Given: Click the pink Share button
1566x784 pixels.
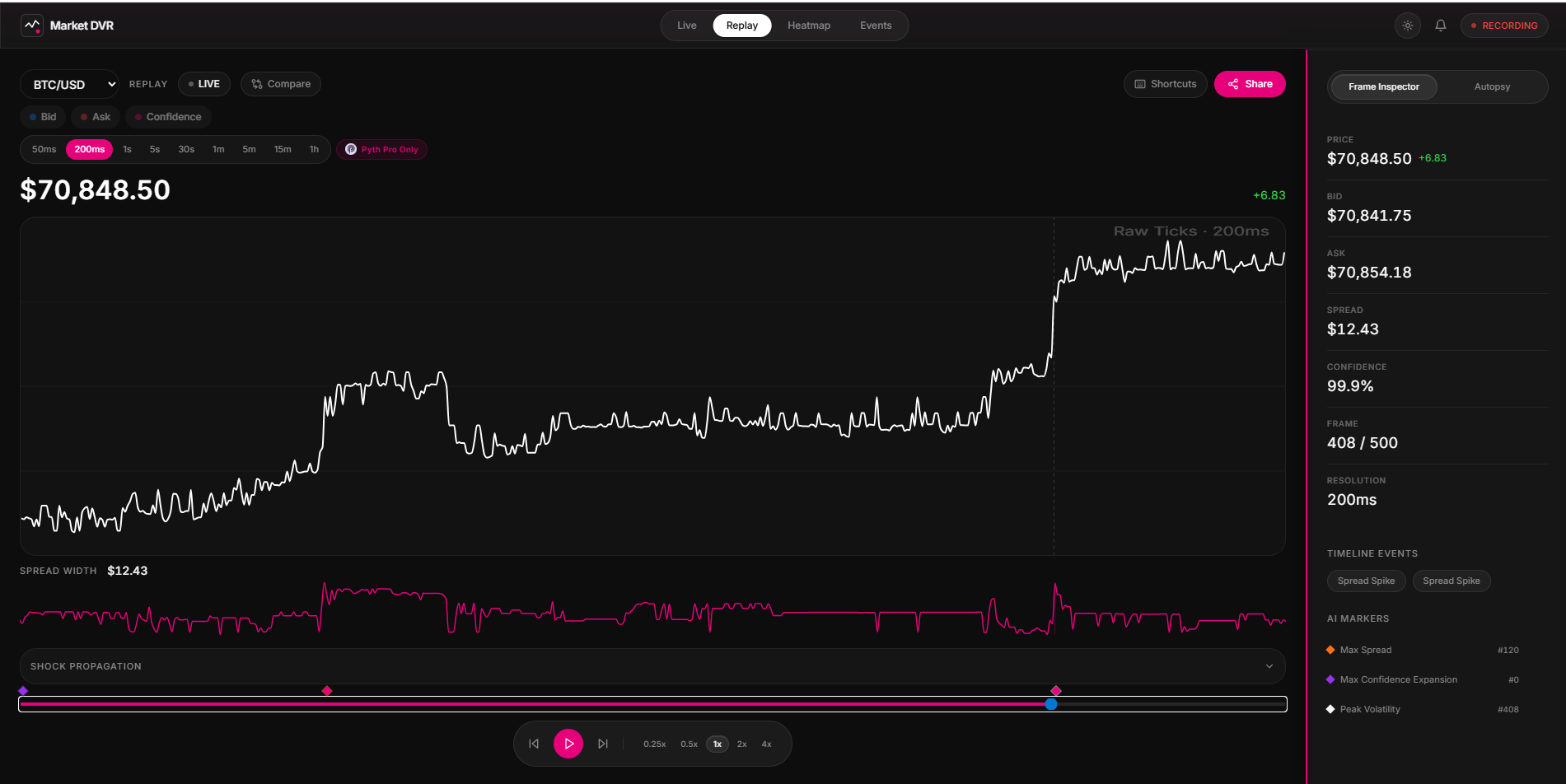Looking at the screenshot, I should 1250,84.
